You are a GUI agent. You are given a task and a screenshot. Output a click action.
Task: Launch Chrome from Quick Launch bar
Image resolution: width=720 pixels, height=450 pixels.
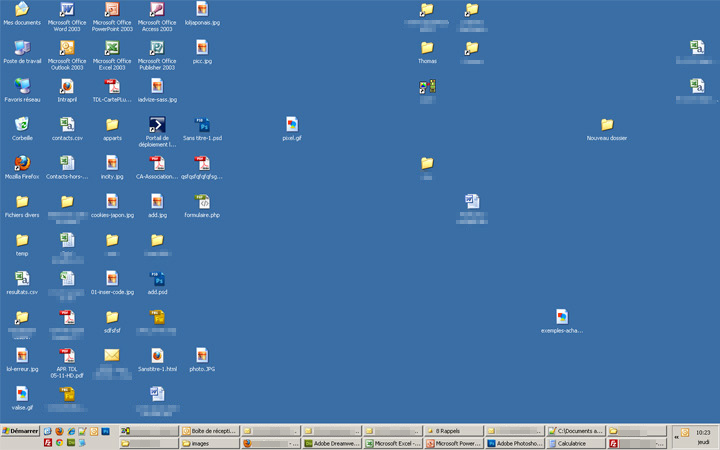(x=59, y=443)
